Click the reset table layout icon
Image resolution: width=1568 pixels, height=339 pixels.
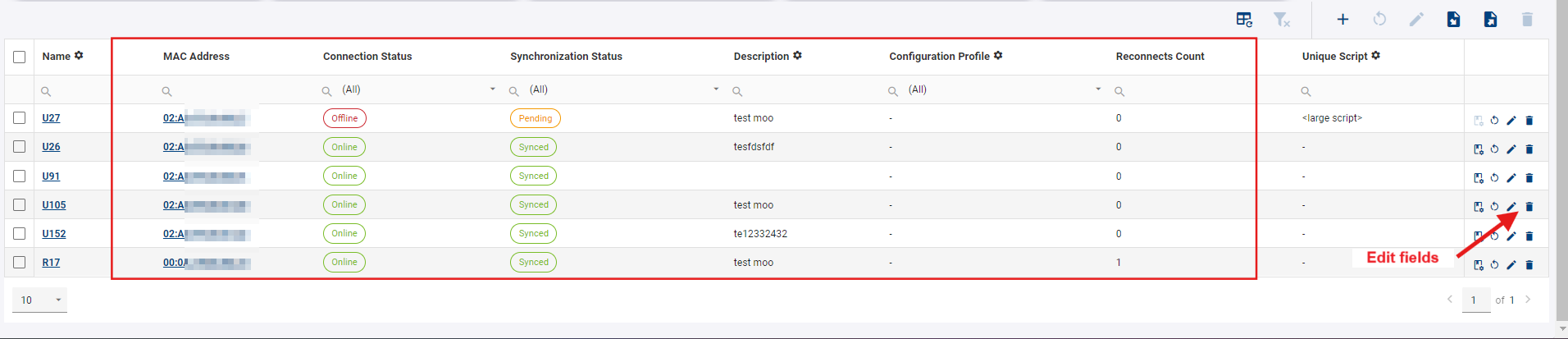pyautogui.click(x=1244, y=19)
